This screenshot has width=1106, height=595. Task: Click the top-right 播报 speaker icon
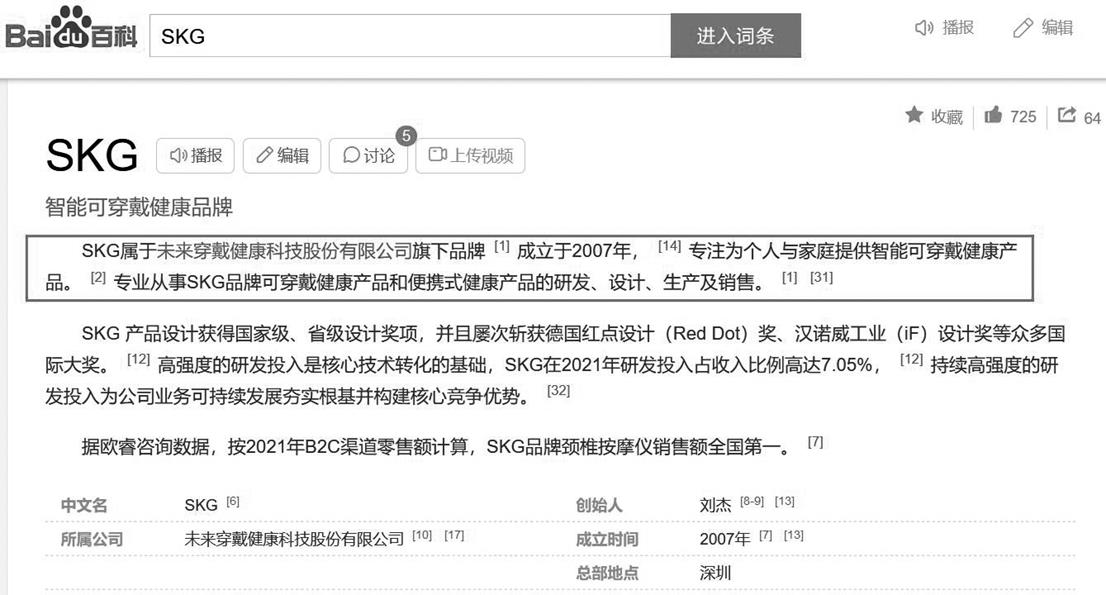coord(924,29)
